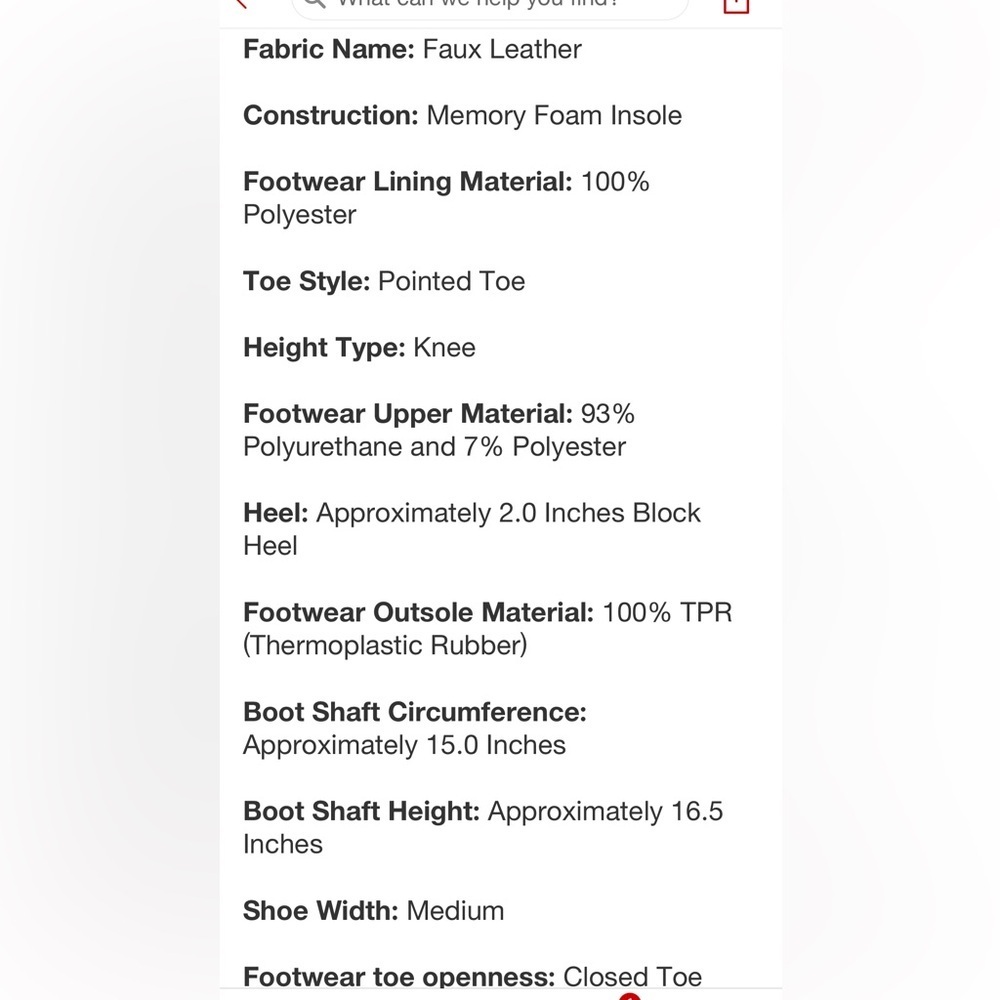The width and height of the screenshot is (1000, 1000).
Task: Tap the Construction Memory Foam Insole text
Action: click(x=462, y=115)
